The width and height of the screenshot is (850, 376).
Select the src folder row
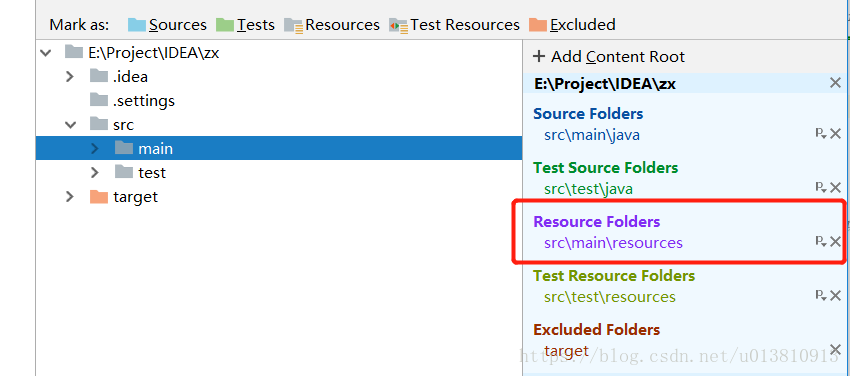click(x=279, y=125)
